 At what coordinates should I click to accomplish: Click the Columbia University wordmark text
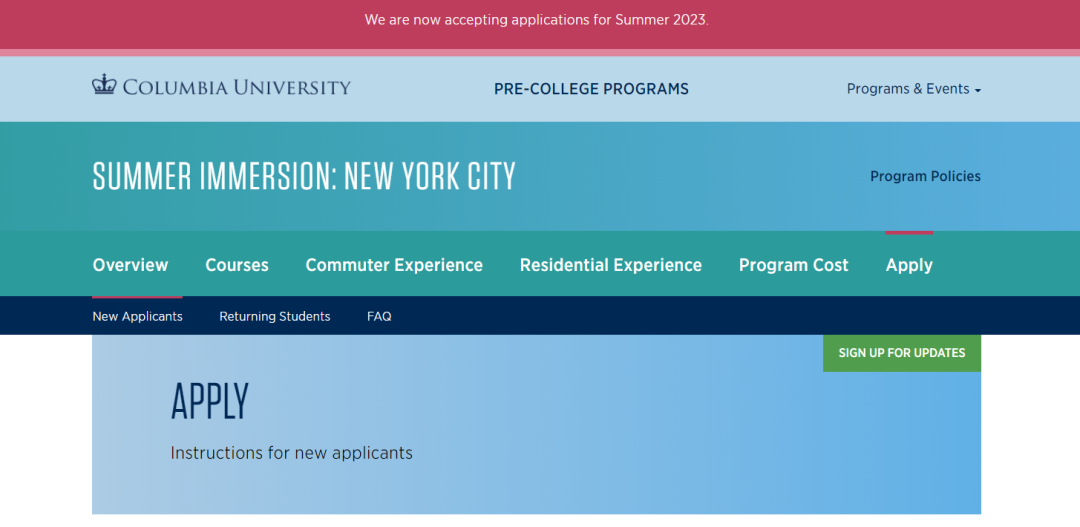pos(237,88)
